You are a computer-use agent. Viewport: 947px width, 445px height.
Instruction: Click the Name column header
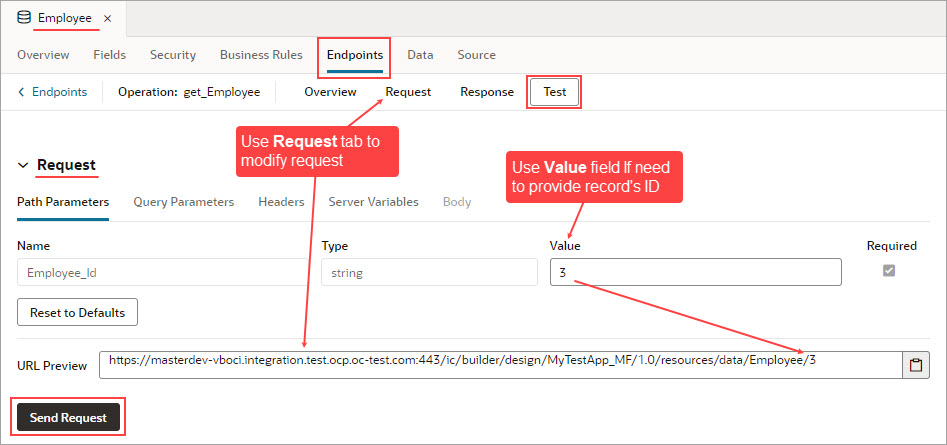(x=33, y=246)
